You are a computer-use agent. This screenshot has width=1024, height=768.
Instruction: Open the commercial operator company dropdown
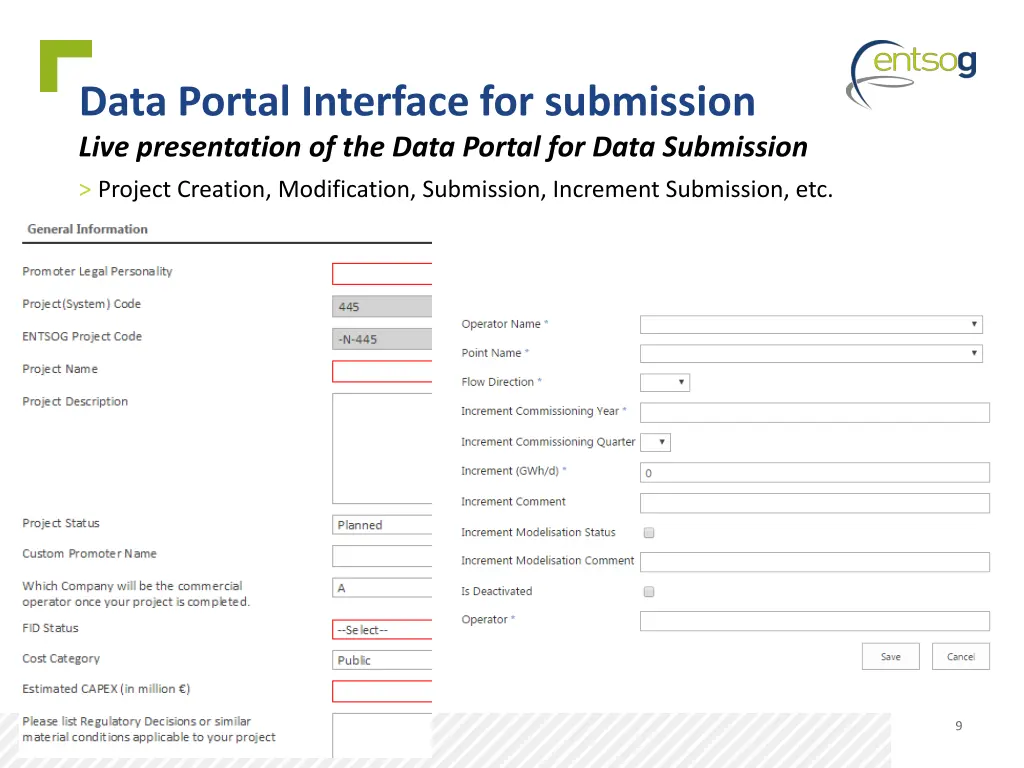pyautogui.click(x=382, y=588)
